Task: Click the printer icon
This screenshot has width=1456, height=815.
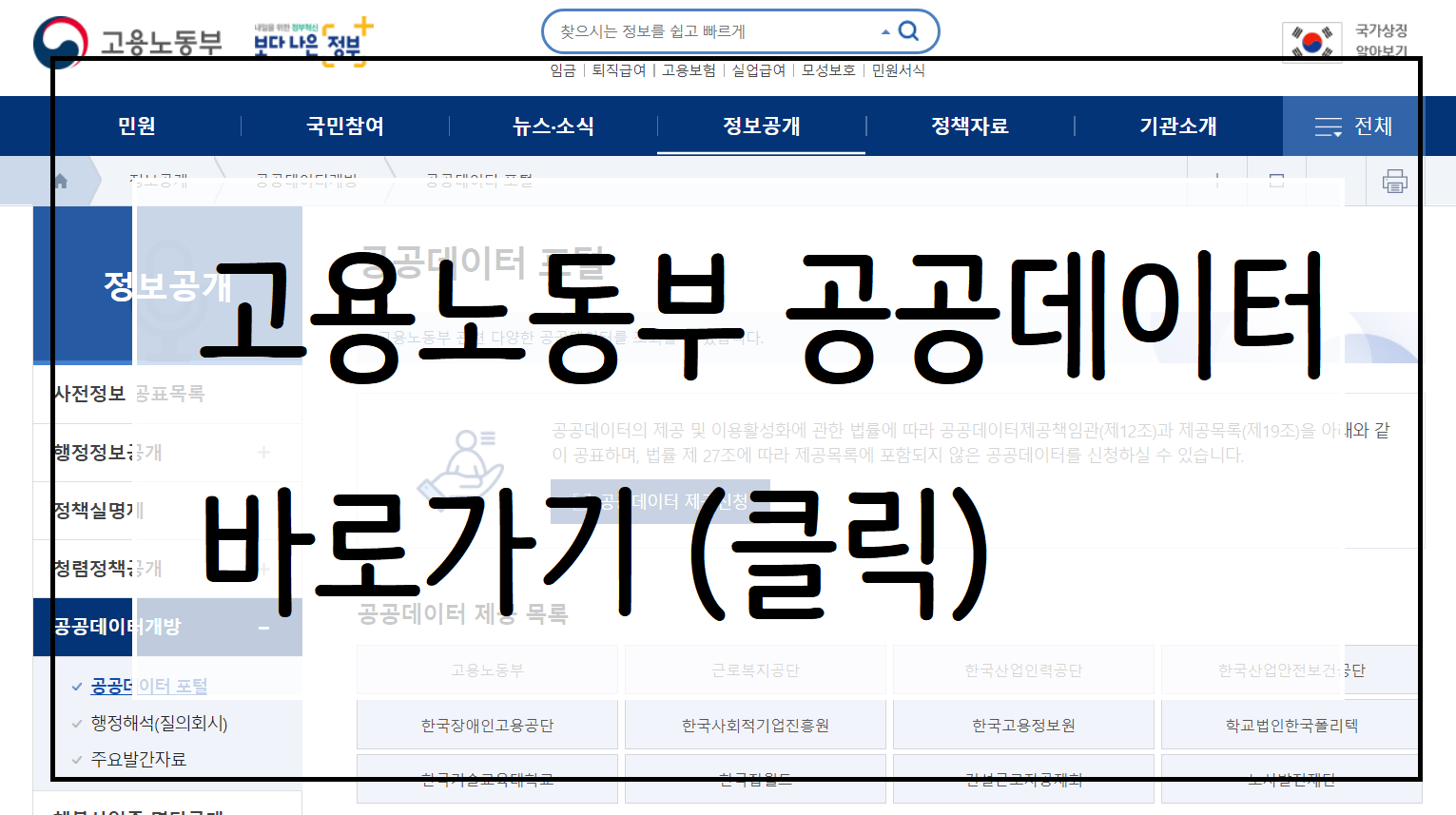Action: tap(1395, 181)
